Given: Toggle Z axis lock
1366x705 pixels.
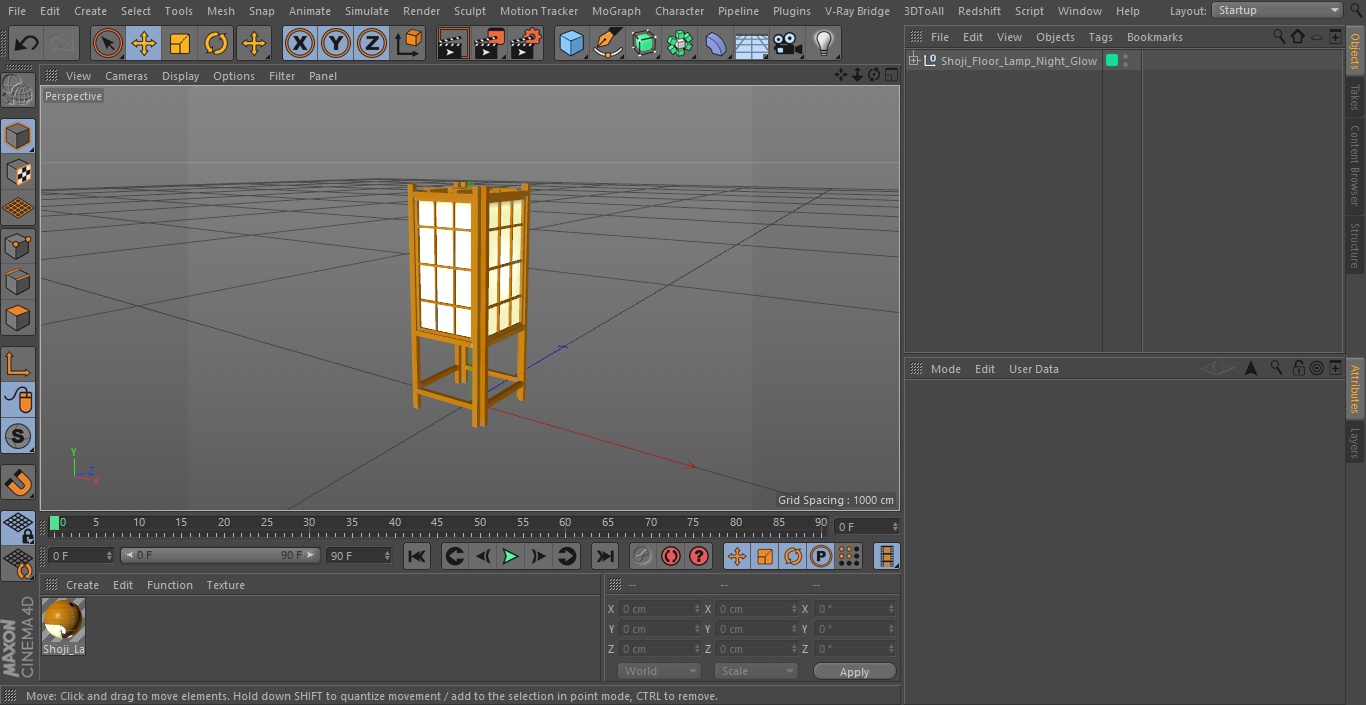Looking at the screenshot, I should coord(371,43).
